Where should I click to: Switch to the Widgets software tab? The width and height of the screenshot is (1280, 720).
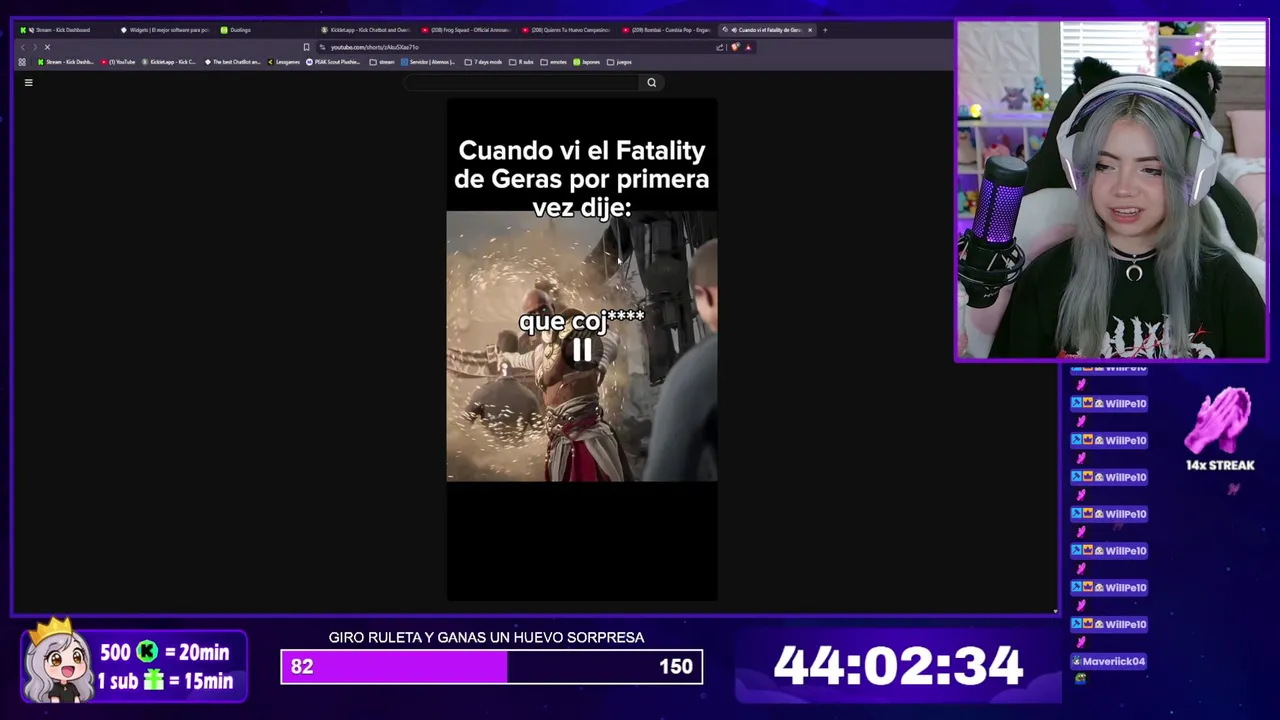(165, 30)
